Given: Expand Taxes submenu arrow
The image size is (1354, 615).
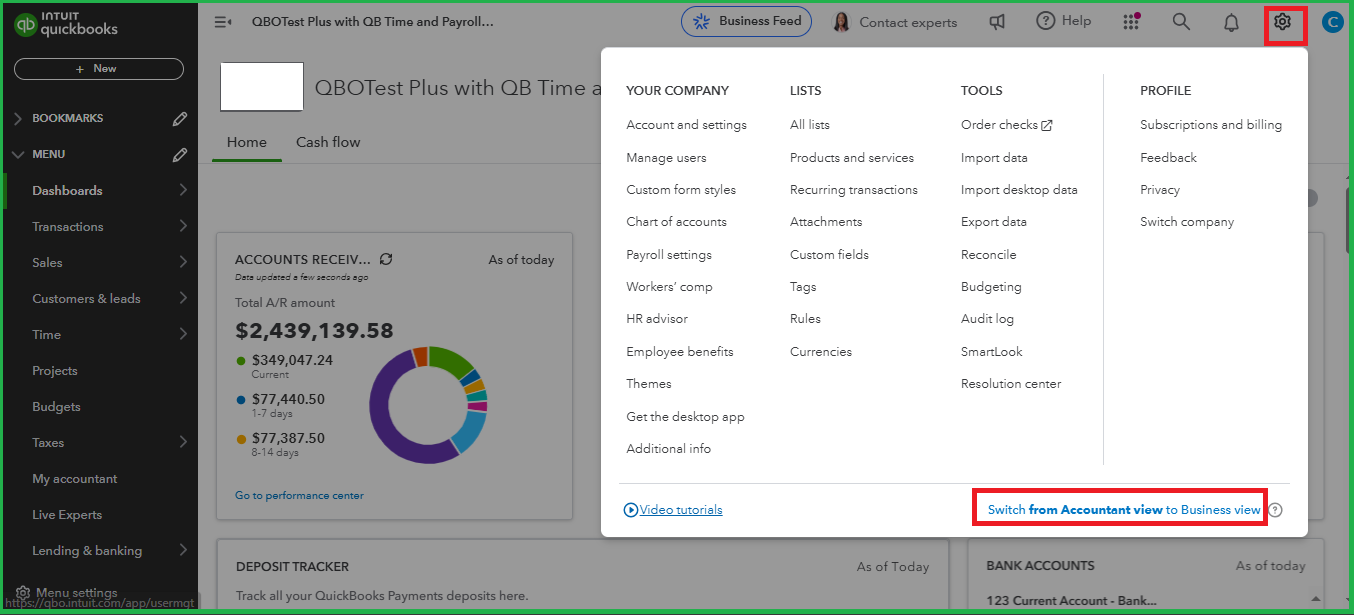Looking at the screenshot, I should [183, 442].
